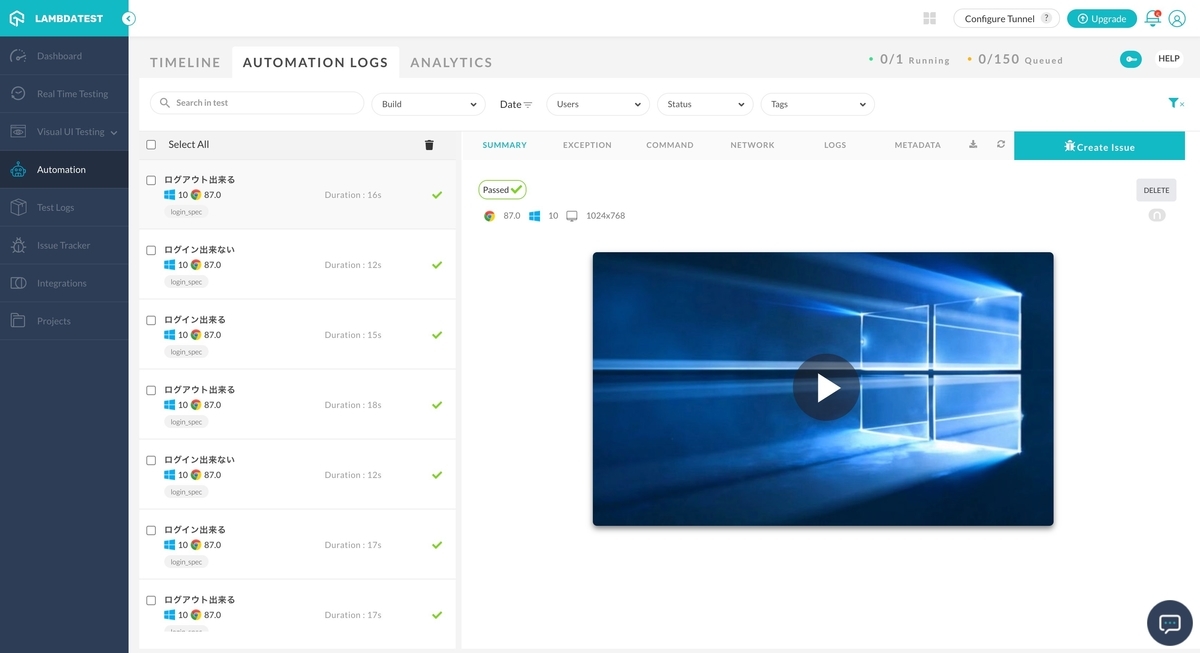Open the Exception tab
The width and height of the screenshot is (1200, 653).
[x=587, y=145]
